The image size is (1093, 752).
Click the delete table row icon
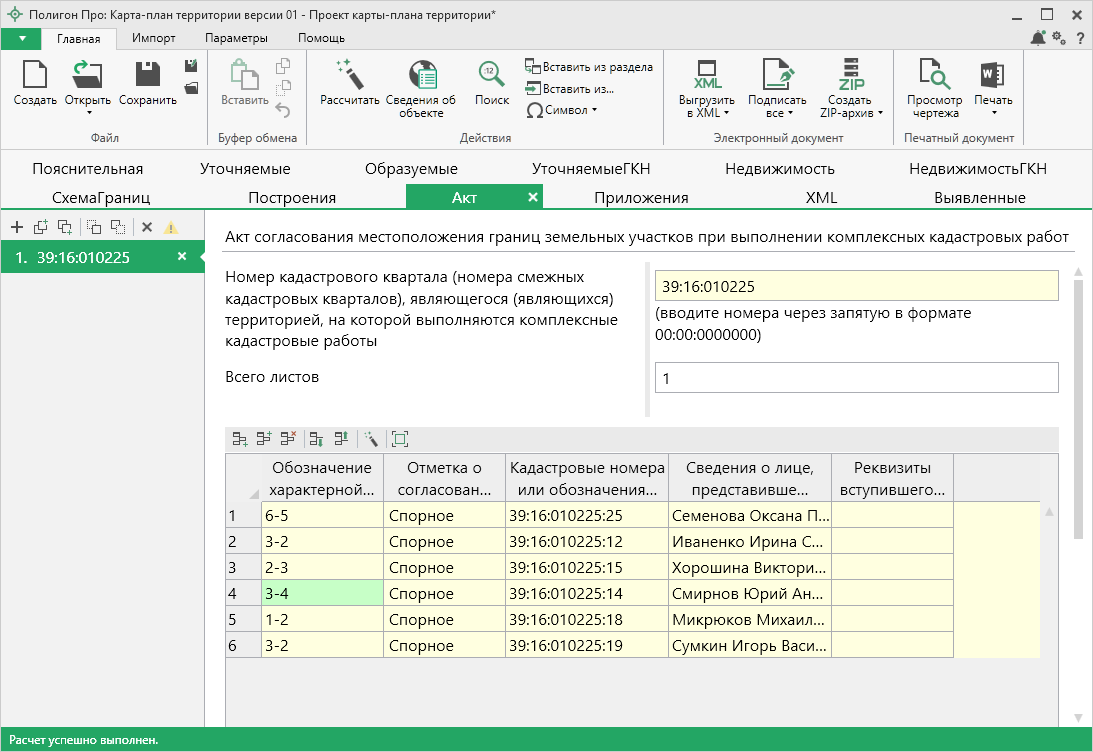pyautogui.click(x=288, y=439)
